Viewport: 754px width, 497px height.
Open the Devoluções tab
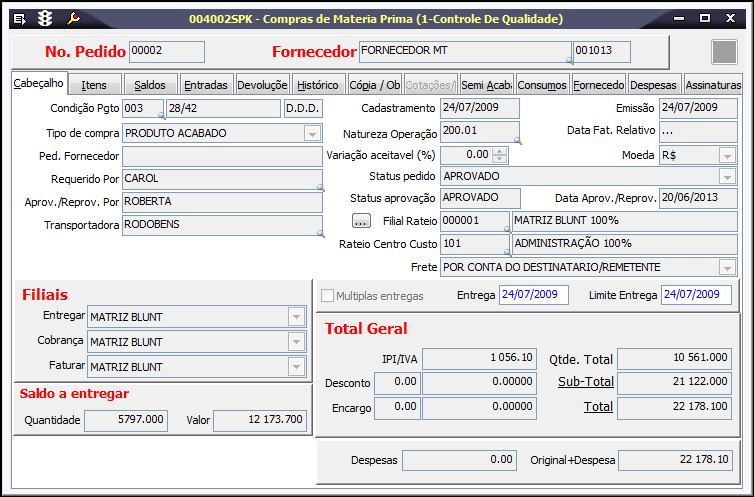tap(262, 85)
